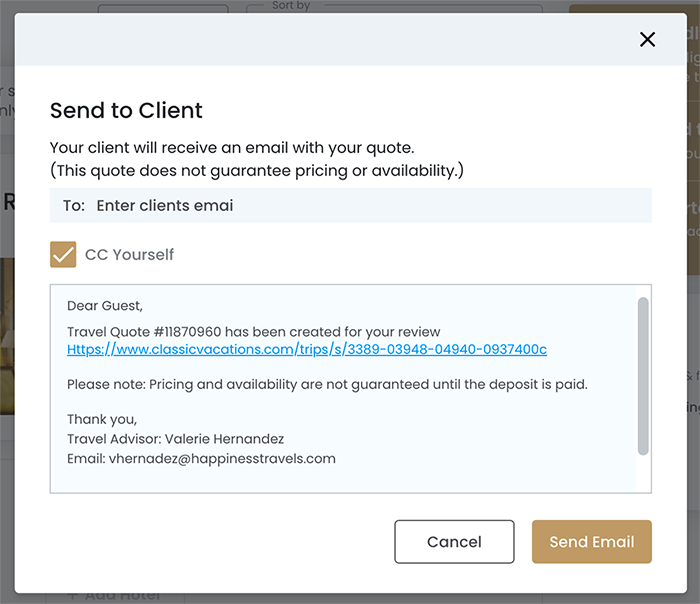Click the advisor email address line

(x=201, y=458)
